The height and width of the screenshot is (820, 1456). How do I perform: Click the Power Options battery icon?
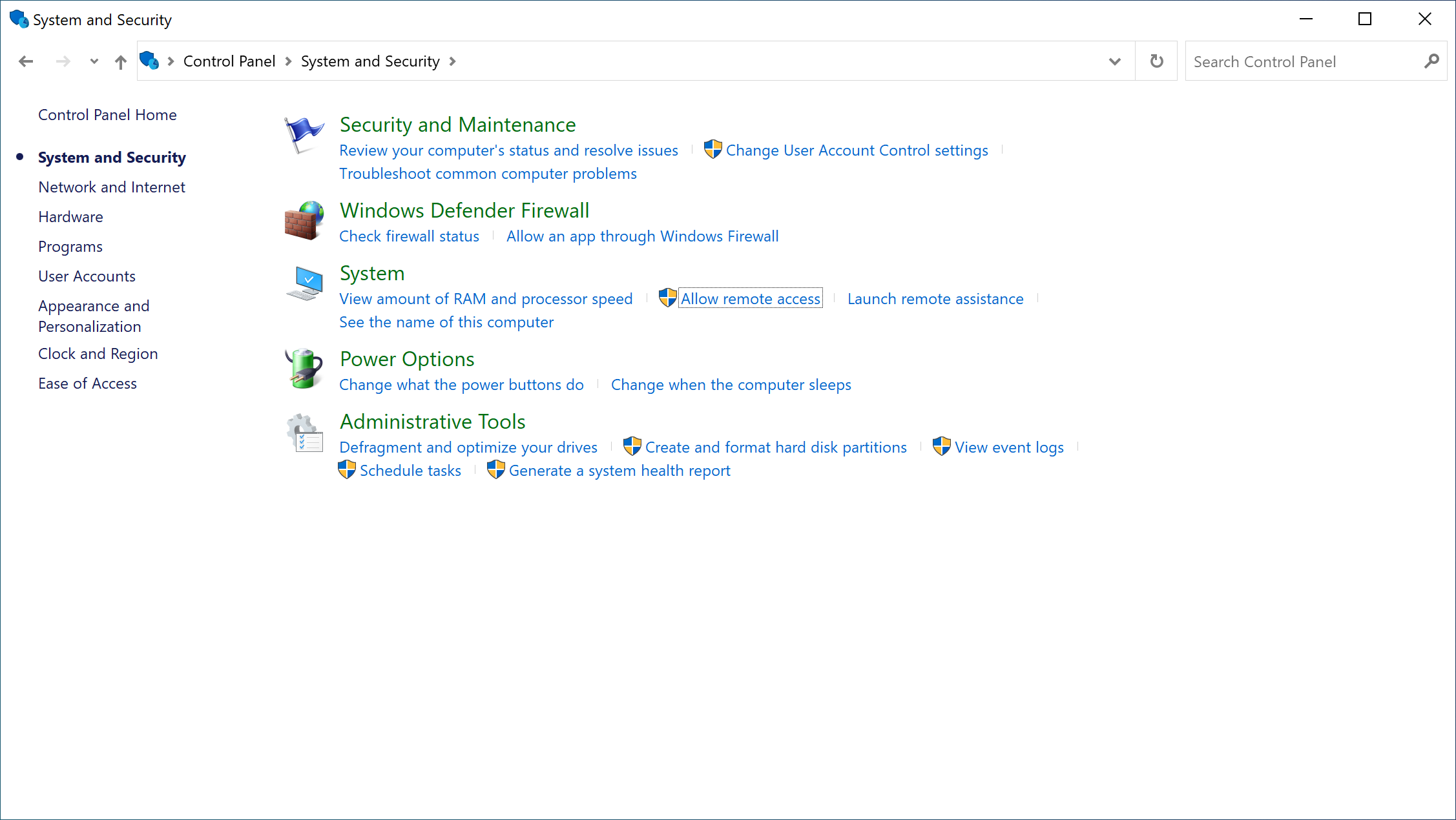coord(304,369)
